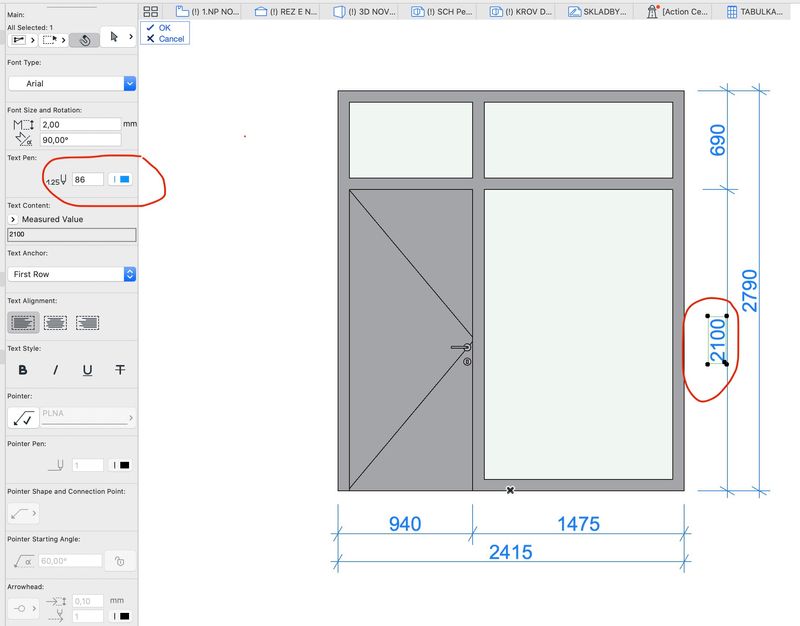Open the tab overview grid icon
The height and width of the screenshot is (626, 800).
(151, 11)
